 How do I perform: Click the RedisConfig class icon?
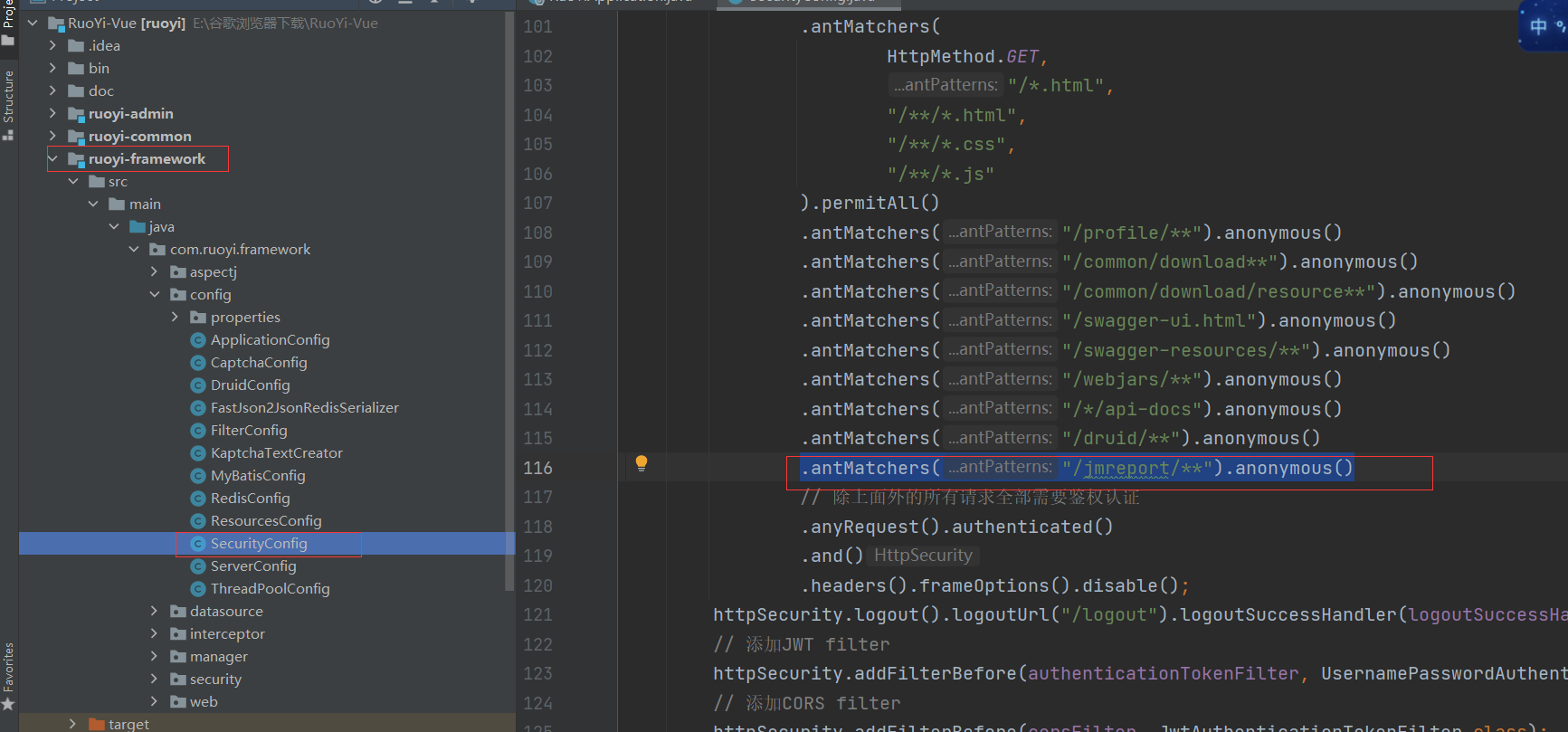(198, 499)
